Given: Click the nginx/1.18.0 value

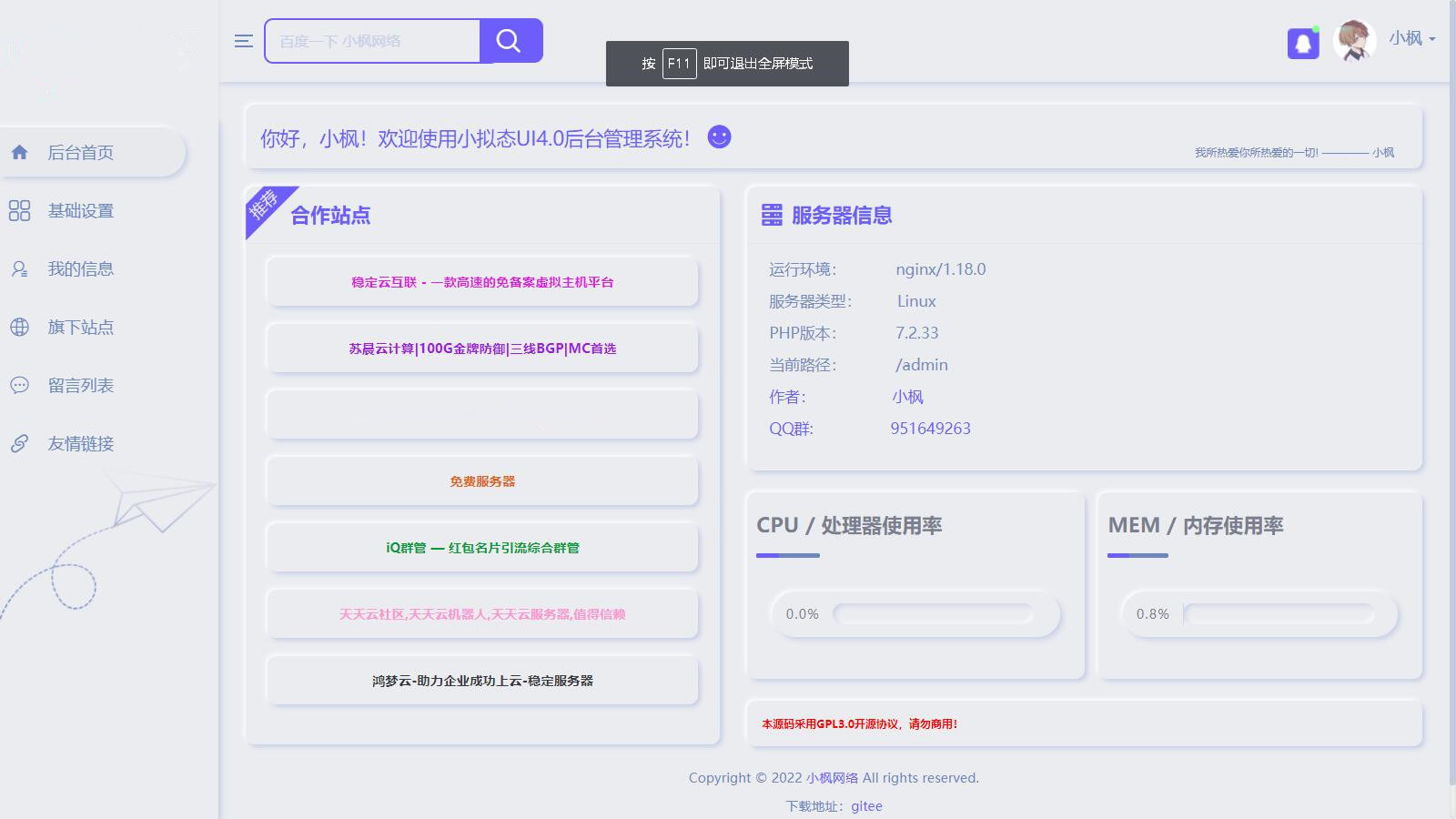Looking at the screenshot, I should [941, 269].
